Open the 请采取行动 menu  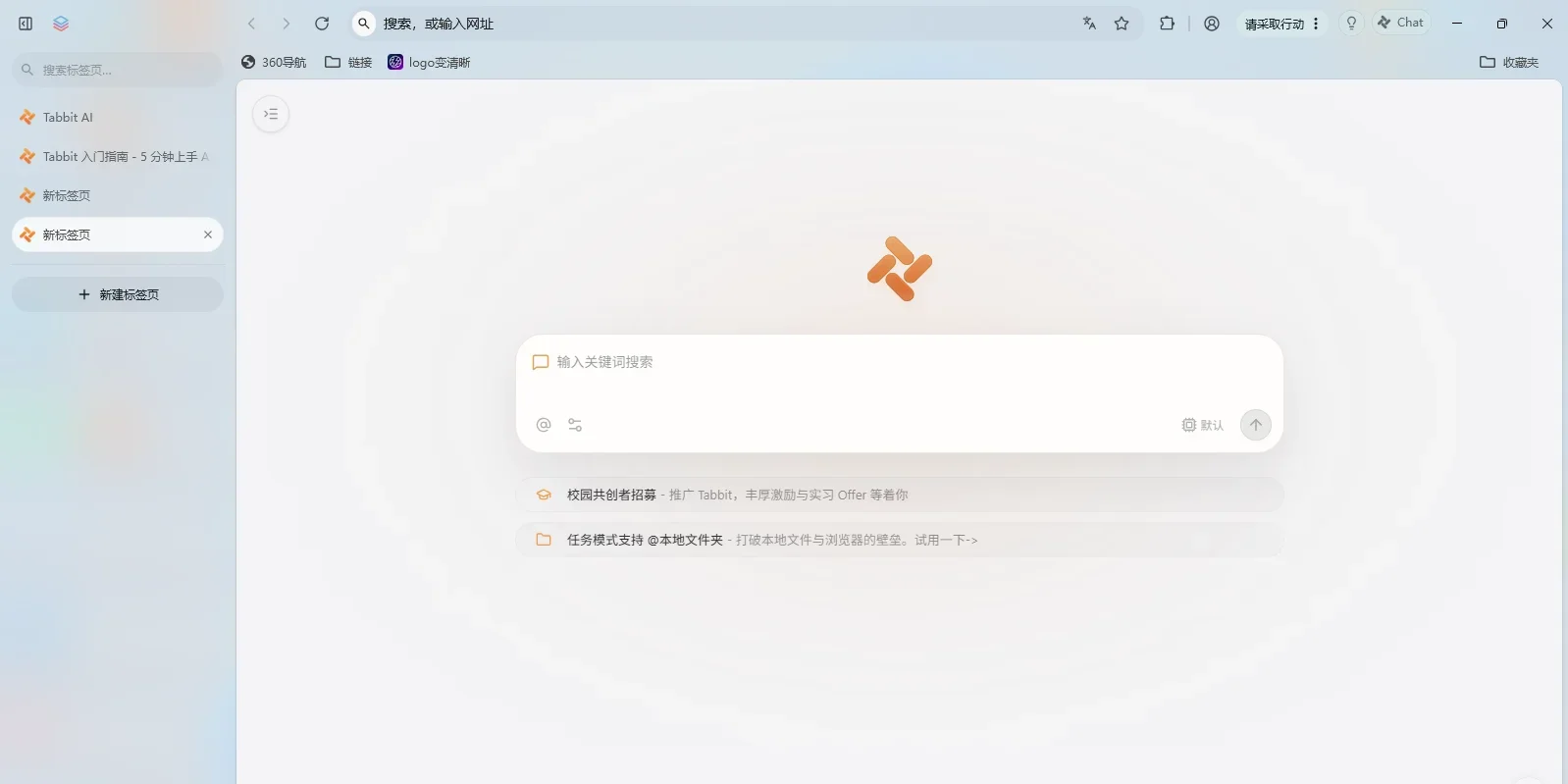pos(1282,24)
